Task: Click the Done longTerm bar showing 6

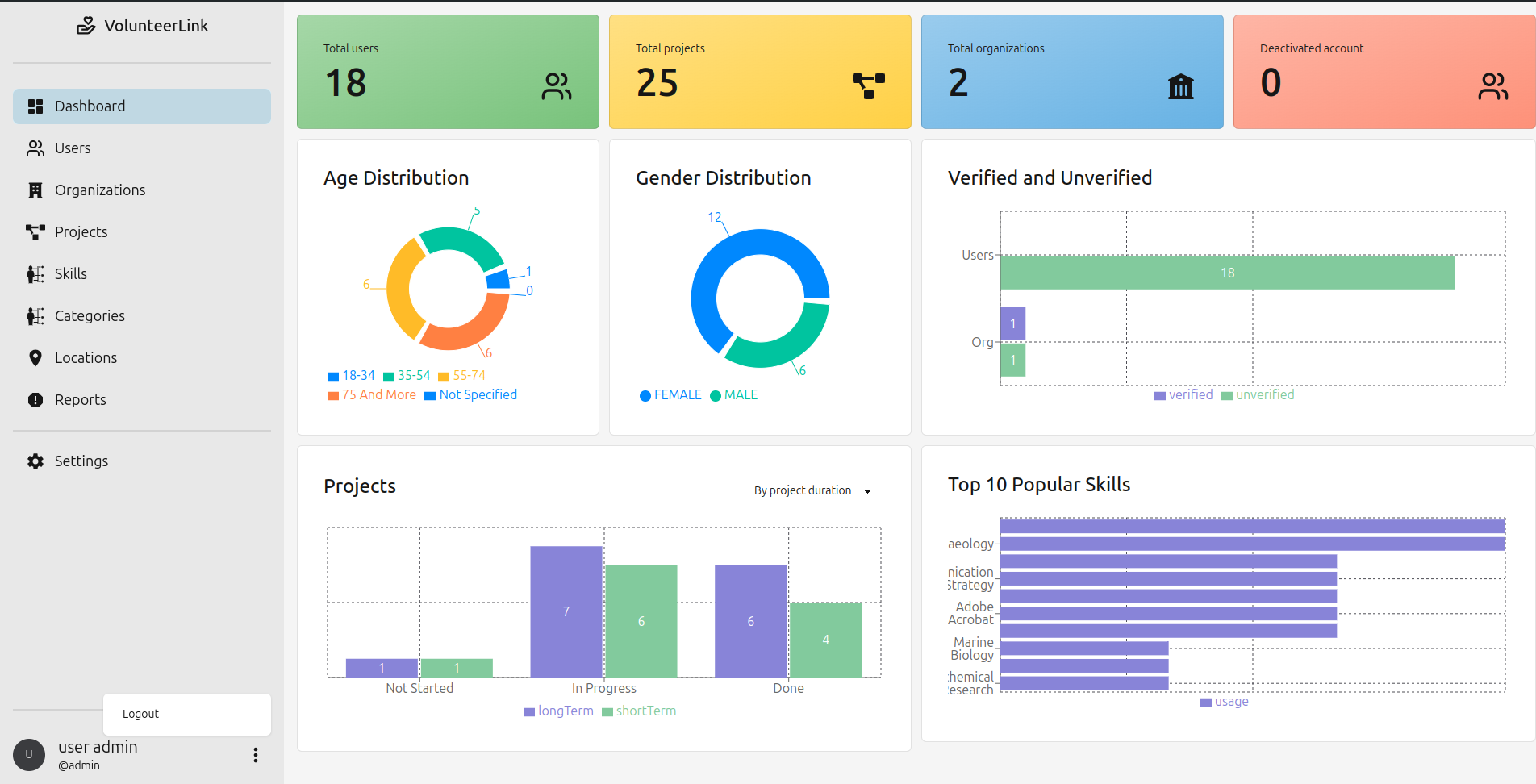Action: [751, 621]
